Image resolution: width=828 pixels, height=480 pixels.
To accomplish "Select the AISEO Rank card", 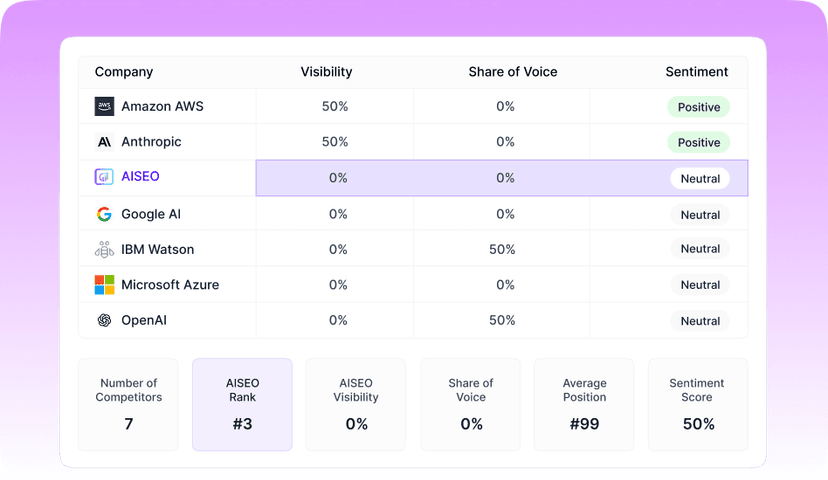I will tap(242, 404).
